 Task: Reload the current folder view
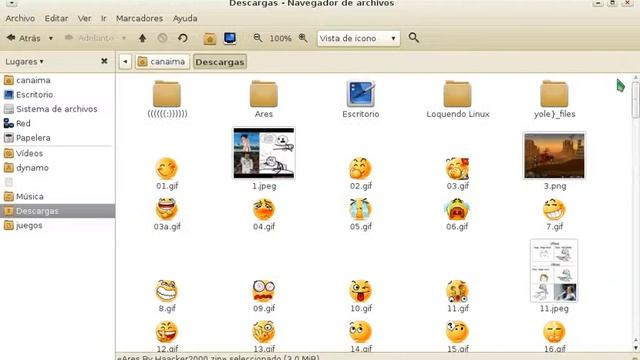[182, 38]
